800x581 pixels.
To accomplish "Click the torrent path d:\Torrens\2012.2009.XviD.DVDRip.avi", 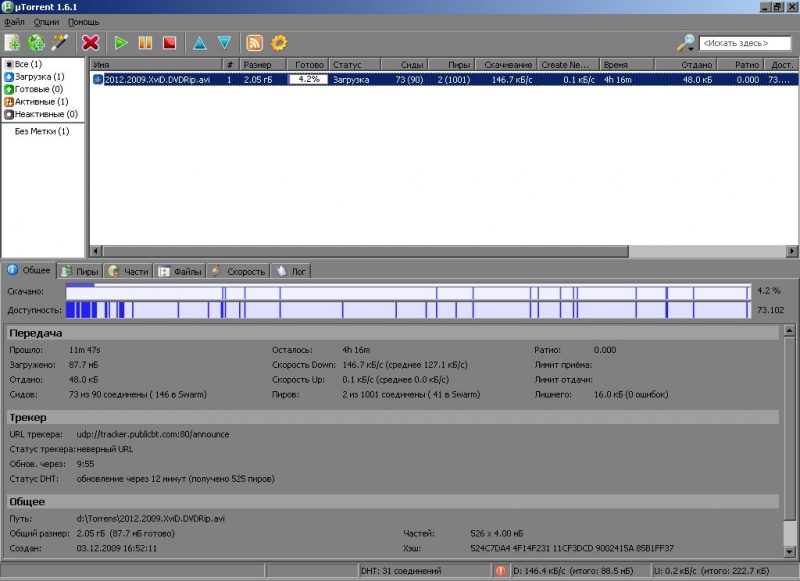I will 151,519.
